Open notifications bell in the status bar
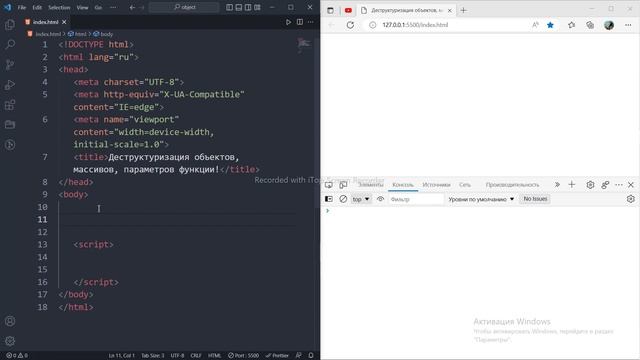 tap(311, 356)
